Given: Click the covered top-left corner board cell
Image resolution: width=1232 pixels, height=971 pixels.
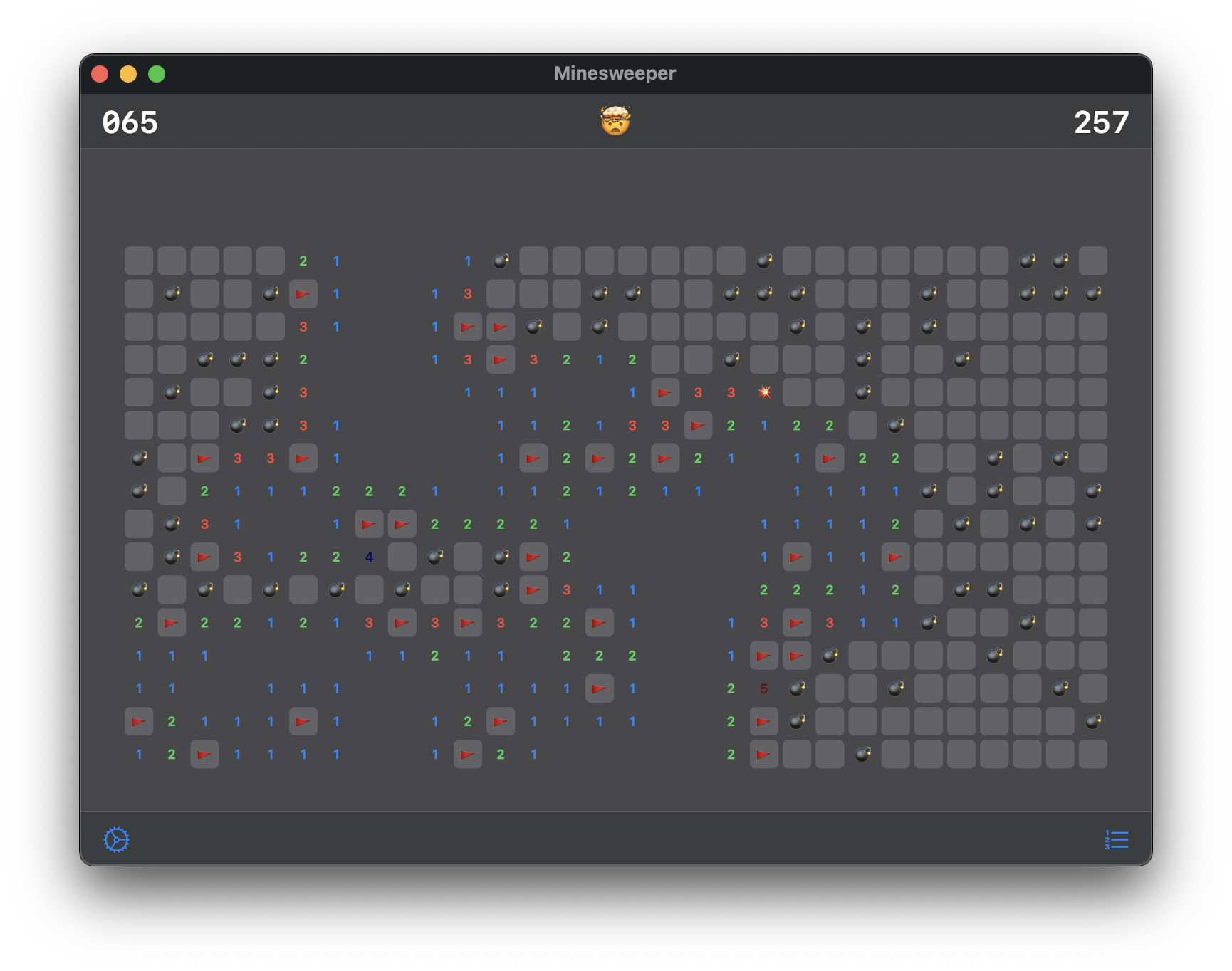Looking at the screenshot, I should click(x=139, y=261).
